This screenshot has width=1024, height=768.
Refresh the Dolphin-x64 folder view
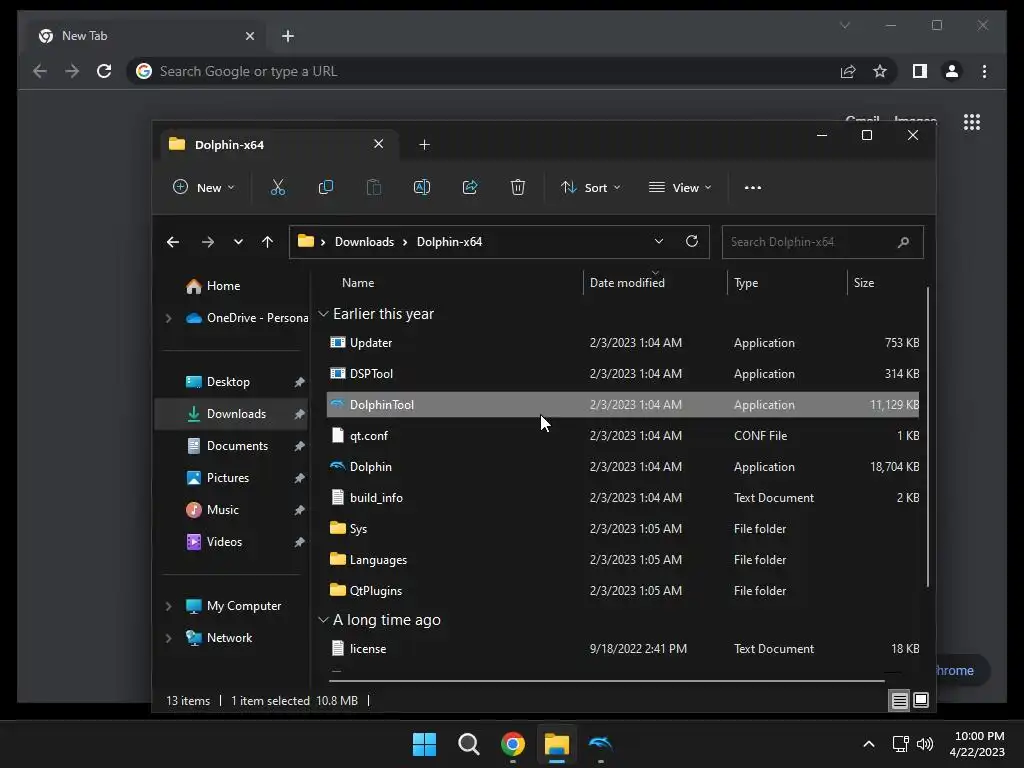692,241
